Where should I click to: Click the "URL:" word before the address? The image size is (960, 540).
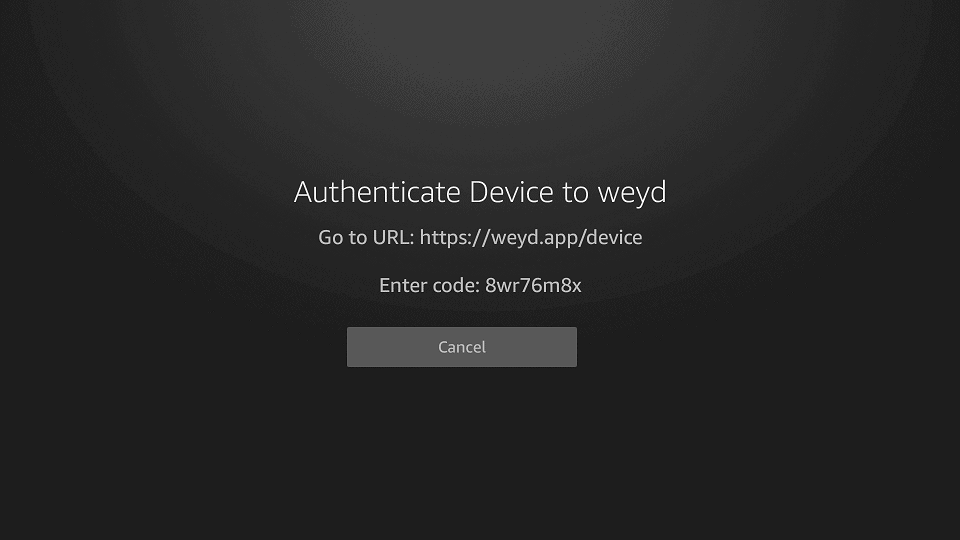click(x=394, y=238)
